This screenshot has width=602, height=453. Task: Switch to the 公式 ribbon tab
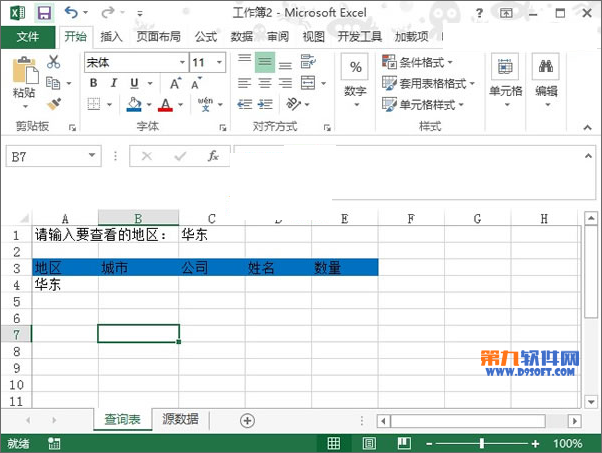(x=206, y=37)
